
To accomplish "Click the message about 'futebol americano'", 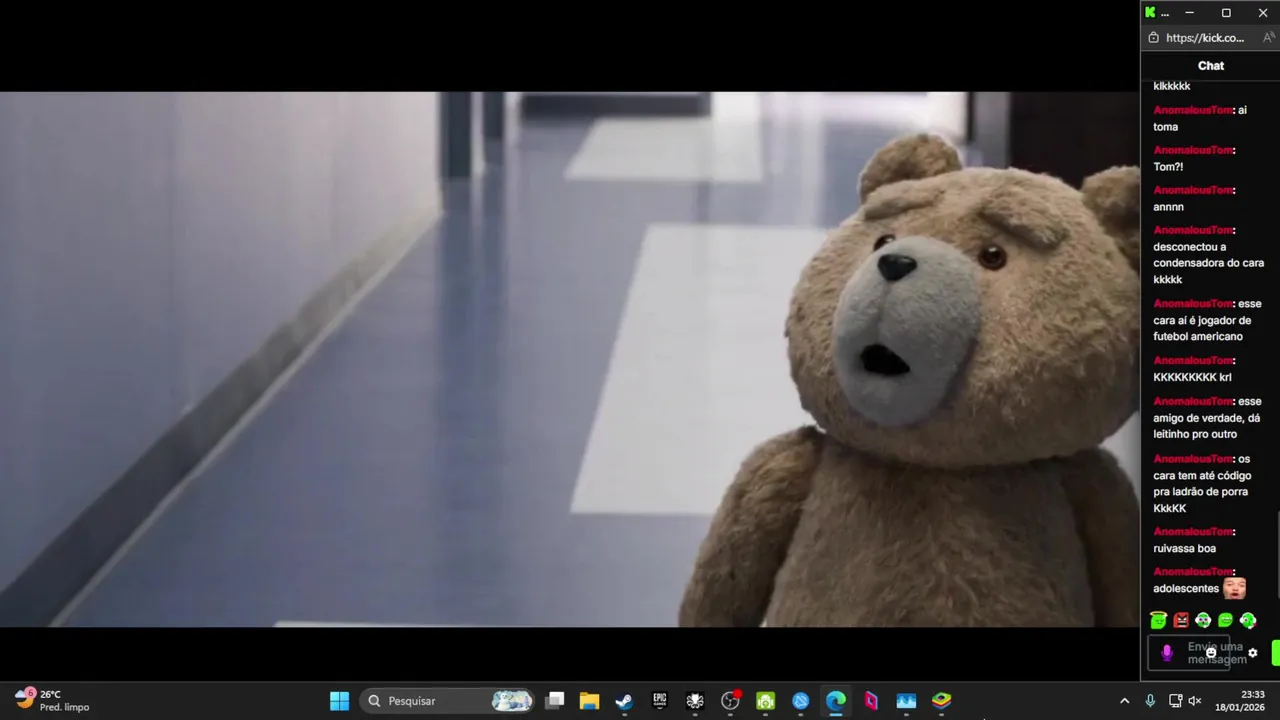I will pyautogui.click(x=1207, y=320).
